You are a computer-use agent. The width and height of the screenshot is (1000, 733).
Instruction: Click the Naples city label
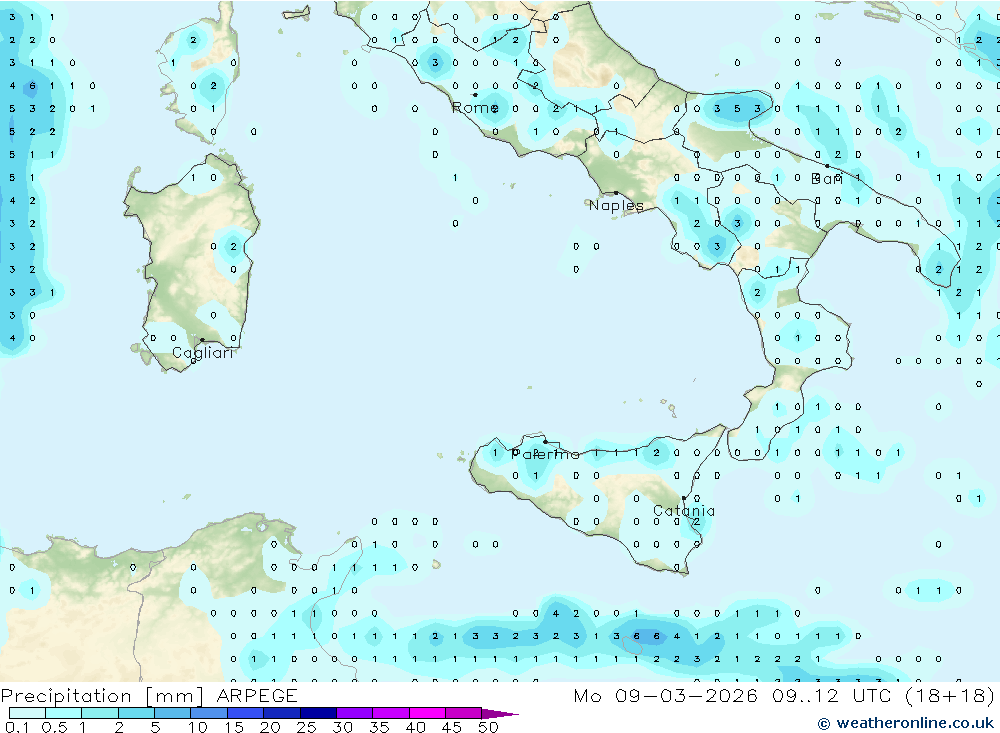616,205
